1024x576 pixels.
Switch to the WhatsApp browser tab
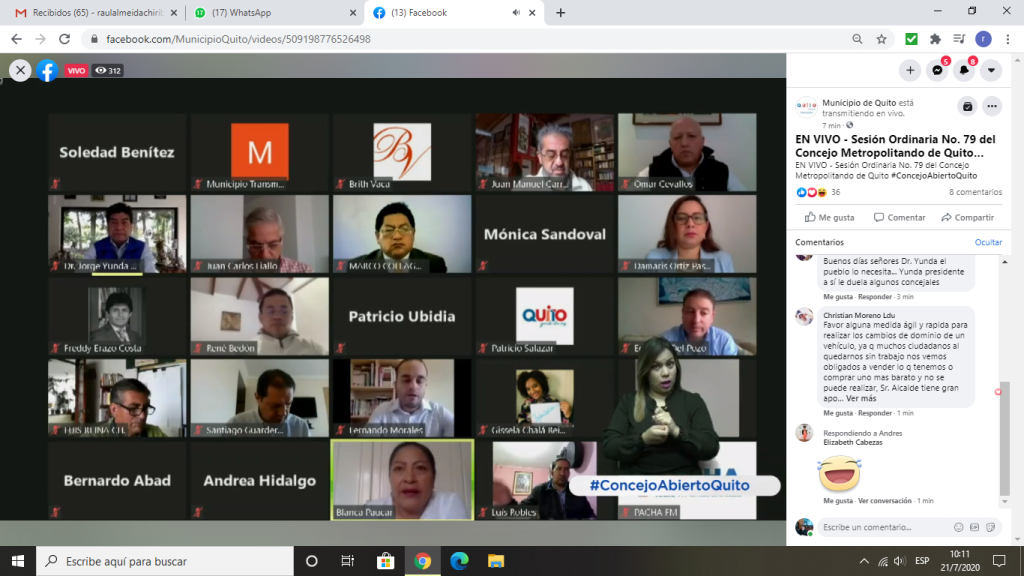(x=273, y=12)
